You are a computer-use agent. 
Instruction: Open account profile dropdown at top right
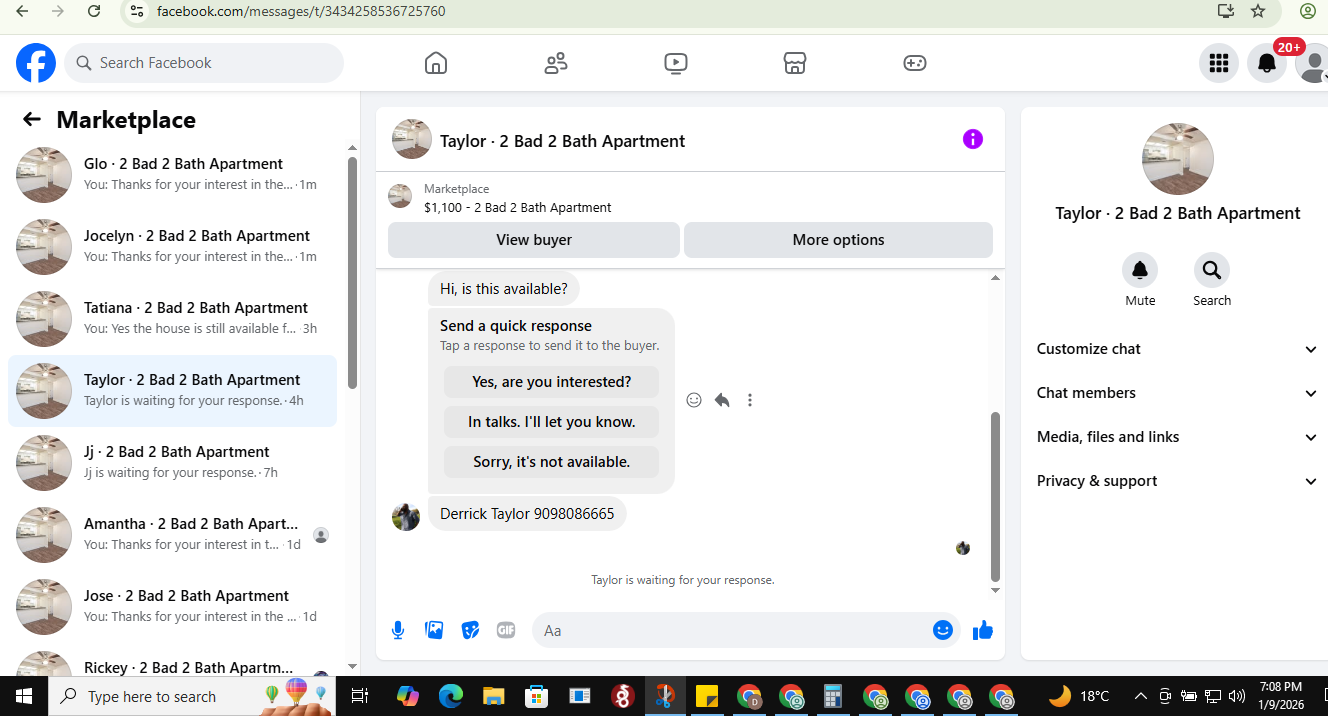(1312, 63)
